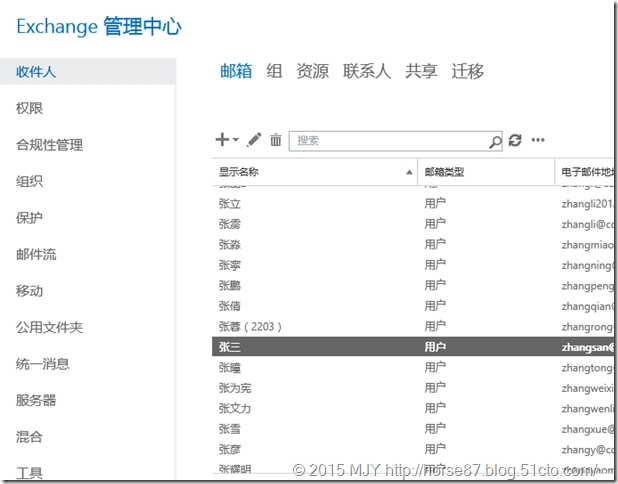Open 组织 in the left navigation
This screenshot has height=484, width=618.
coord(29,181)
